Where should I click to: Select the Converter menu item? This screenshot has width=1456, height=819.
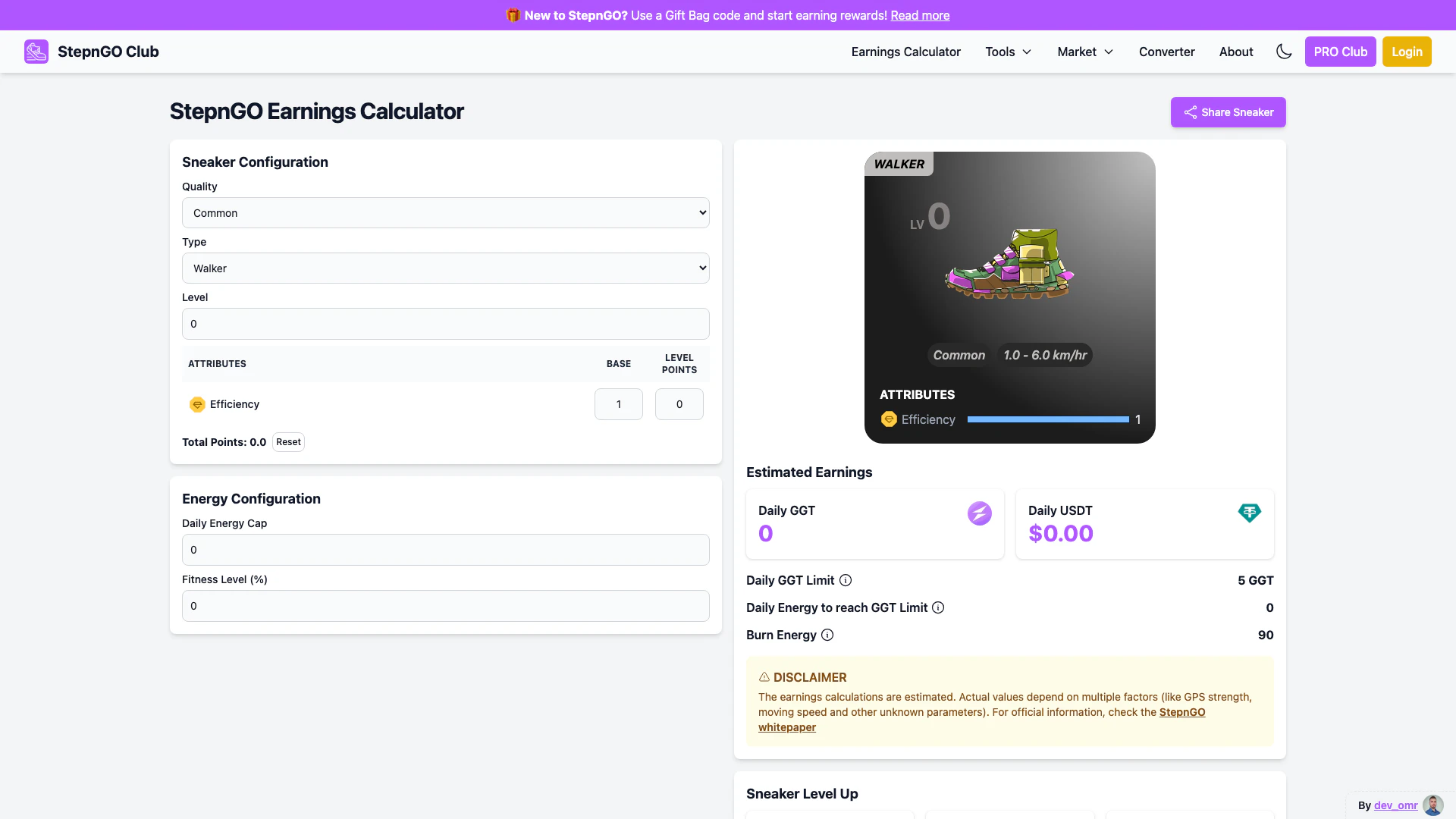(1166, 52)
